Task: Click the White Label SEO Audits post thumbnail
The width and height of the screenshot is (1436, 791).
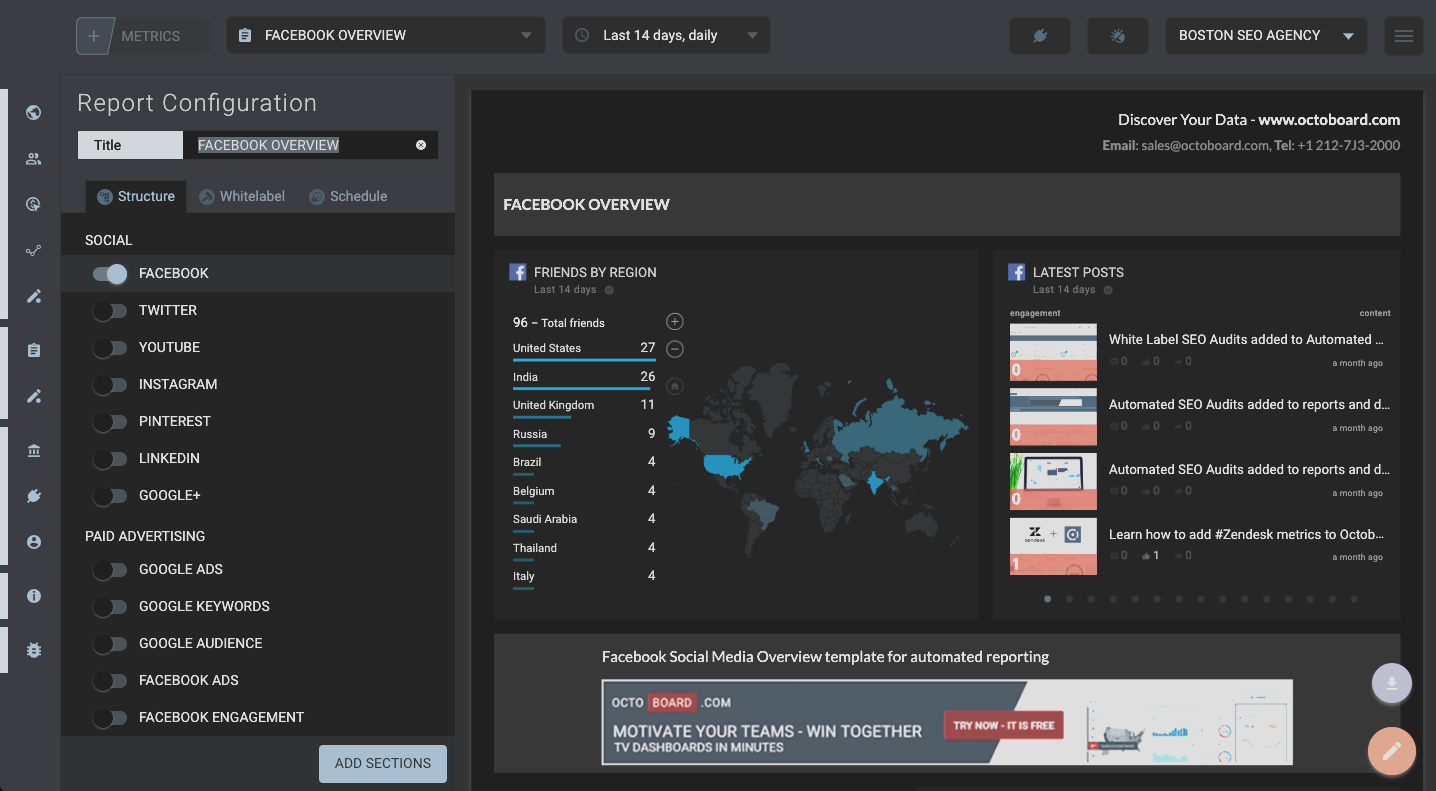Action: coord(1053,352)
